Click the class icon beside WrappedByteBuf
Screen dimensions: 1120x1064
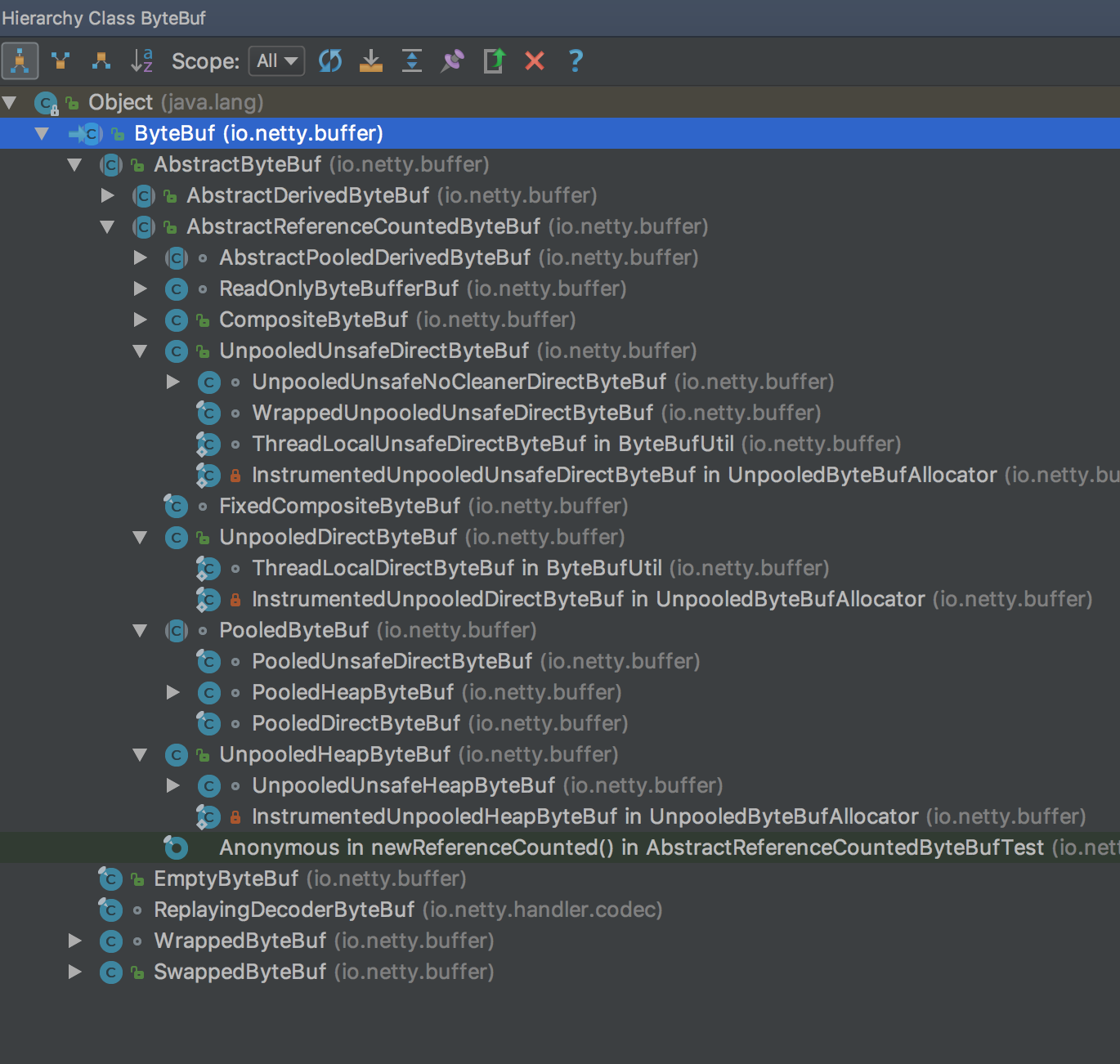click(x=110, y=941)
